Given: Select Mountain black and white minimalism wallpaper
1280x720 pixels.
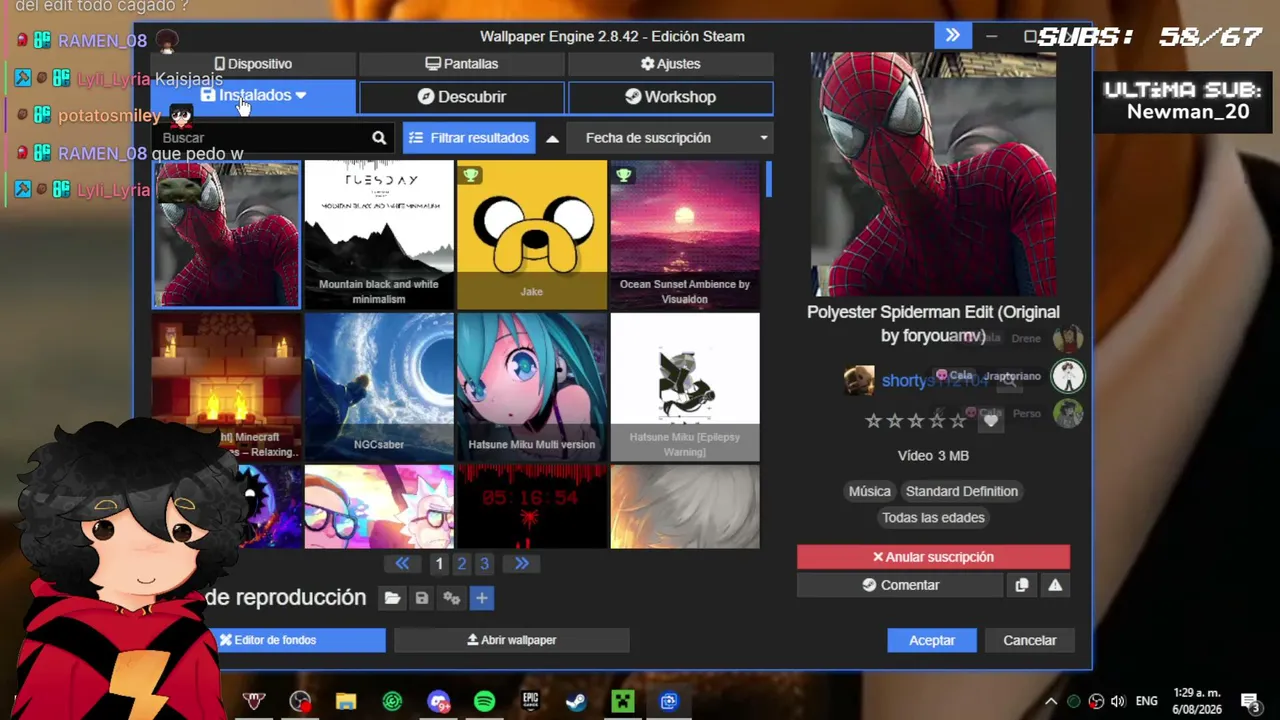Looking at the screenshot, I should click(x=379, y=235).
